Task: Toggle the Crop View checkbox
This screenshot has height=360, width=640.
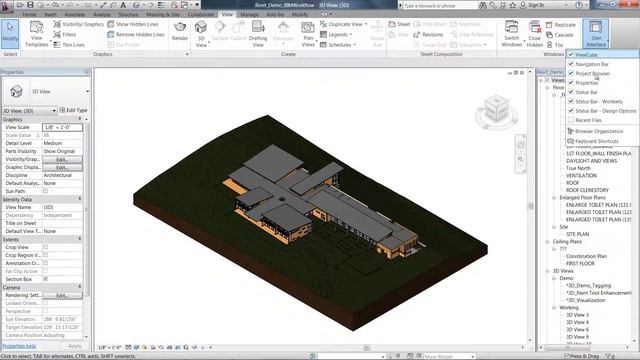Action: [45, 247]
